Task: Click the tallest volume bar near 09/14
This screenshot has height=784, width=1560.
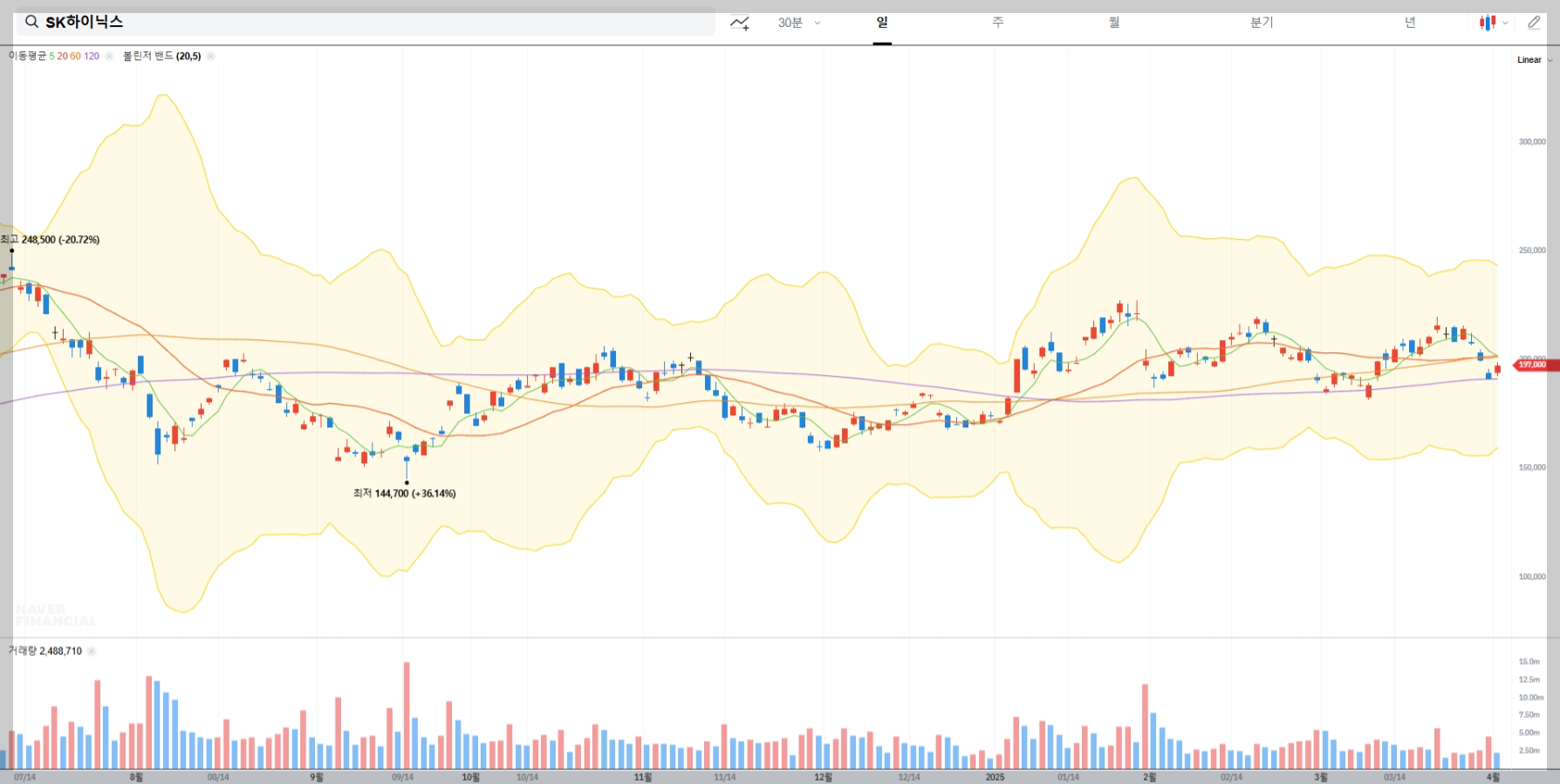Action: coord(407,715)
